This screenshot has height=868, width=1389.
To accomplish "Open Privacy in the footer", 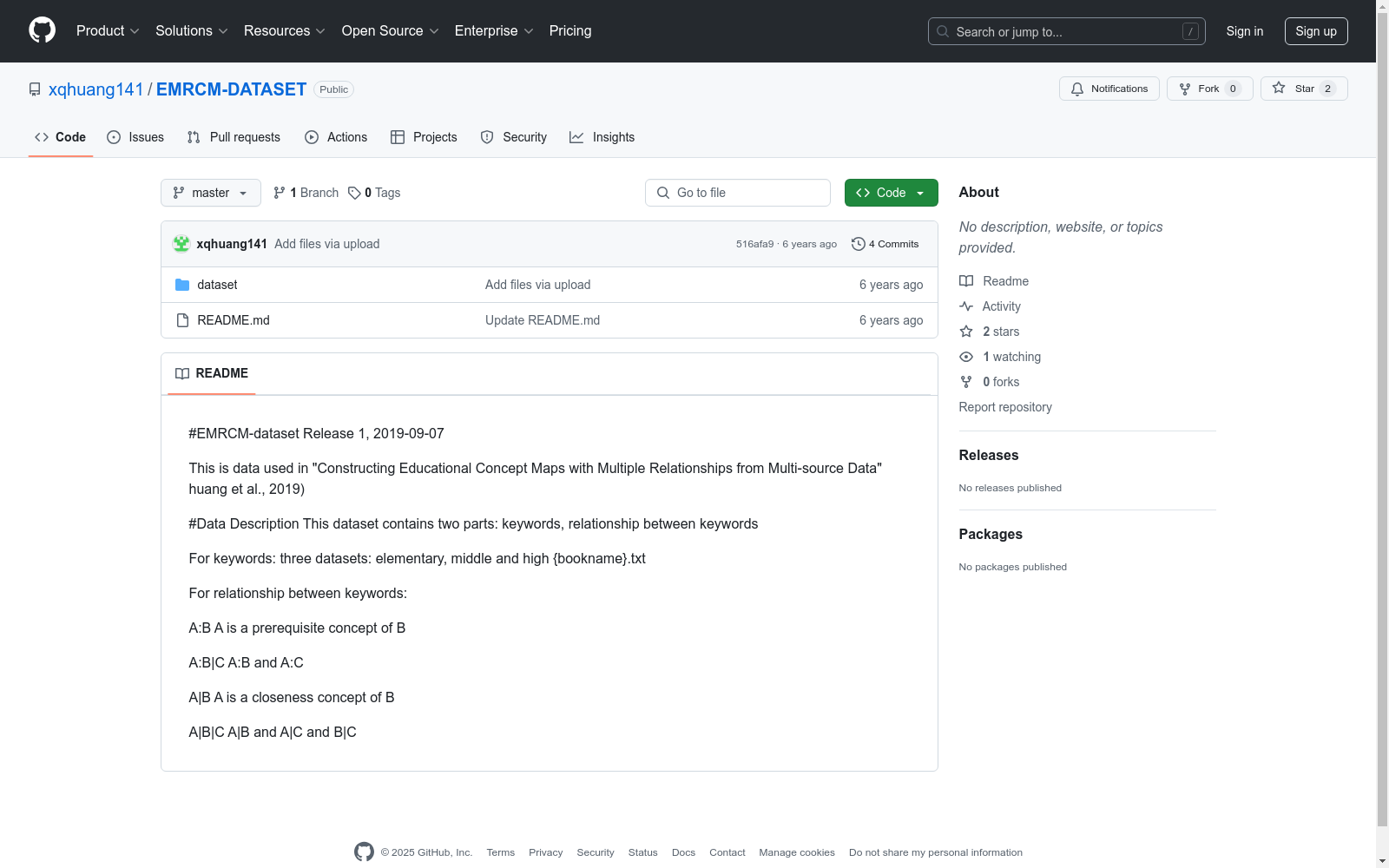I will click(x=546, y=852).
